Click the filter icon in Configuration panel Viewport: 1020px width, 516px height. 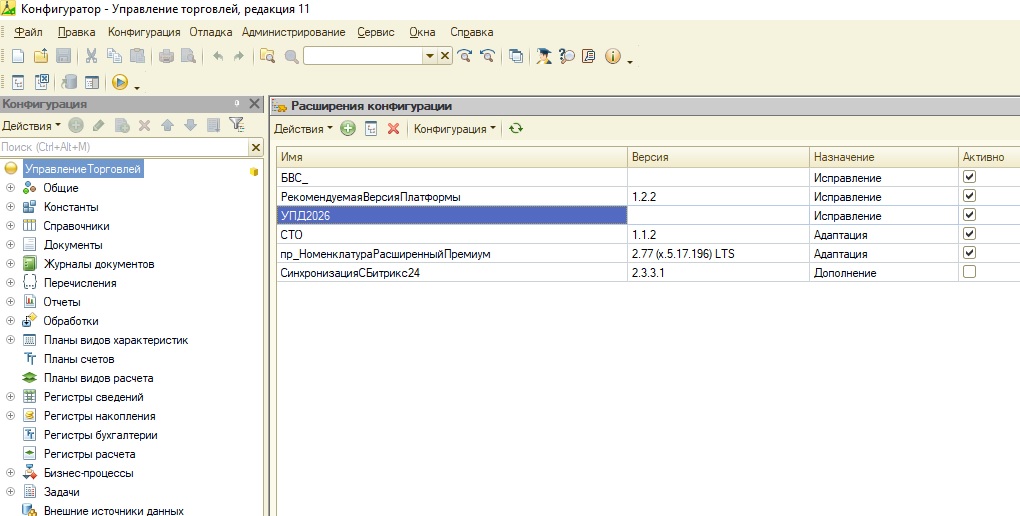tap(236, 125)
